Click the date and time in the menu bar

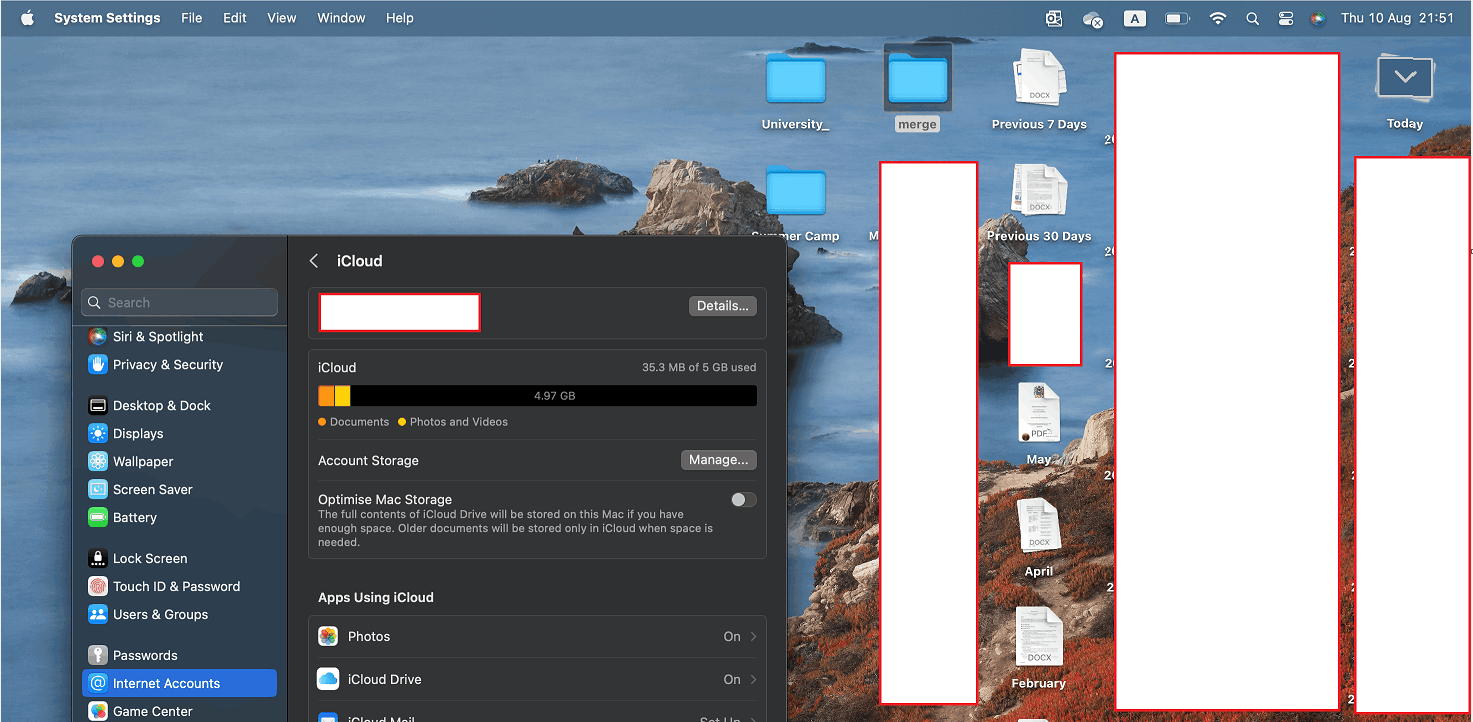click(x=1397, y=18)
